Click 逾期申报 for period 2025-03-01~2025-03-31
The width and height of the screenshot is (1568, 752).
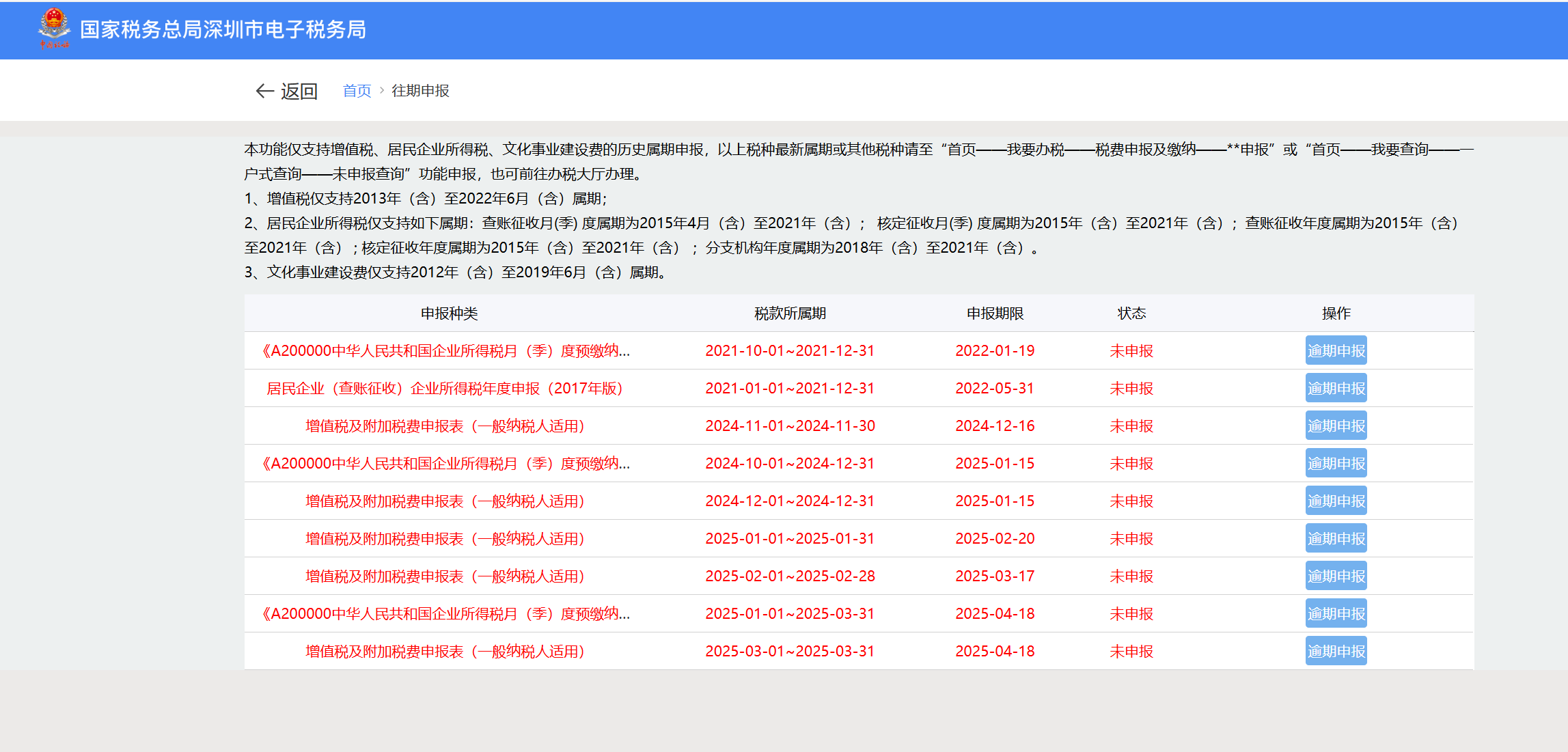point(1336,651)
